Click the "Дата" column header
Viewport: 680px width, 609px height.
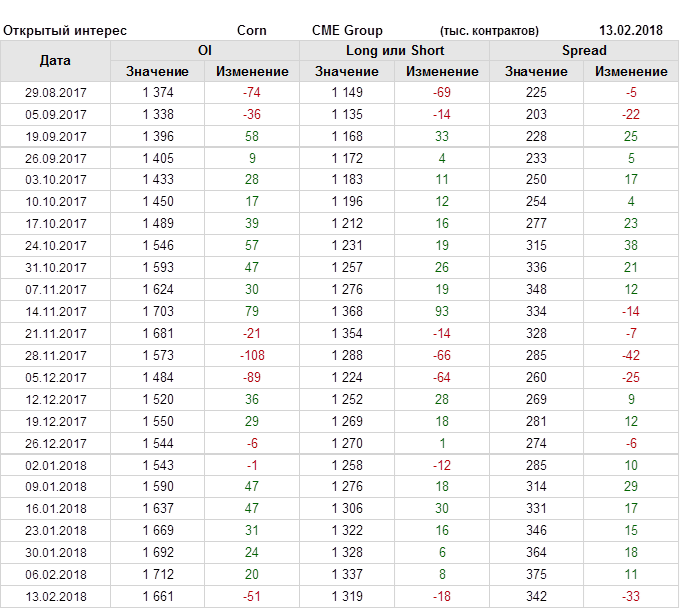pyautogui.click(x=55, y=61)
